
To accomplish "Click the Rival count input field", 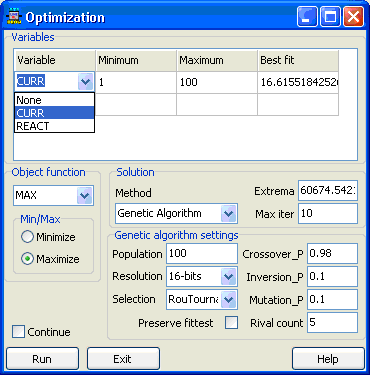I will point(332,322).
